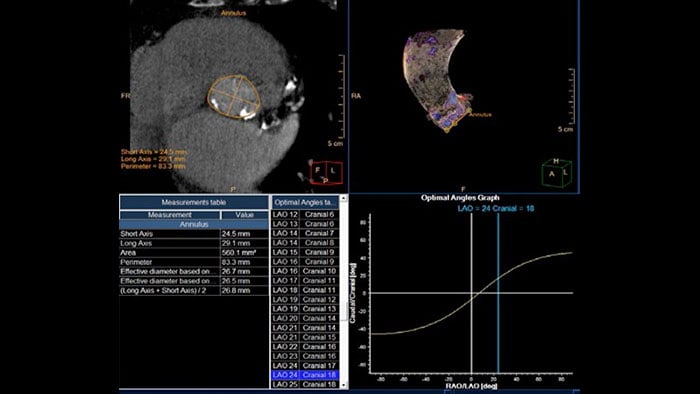Viewport: 700px width, 394px height.
Task: Select the annulus contour ellipse in CT image
Action: coord(234,97)
